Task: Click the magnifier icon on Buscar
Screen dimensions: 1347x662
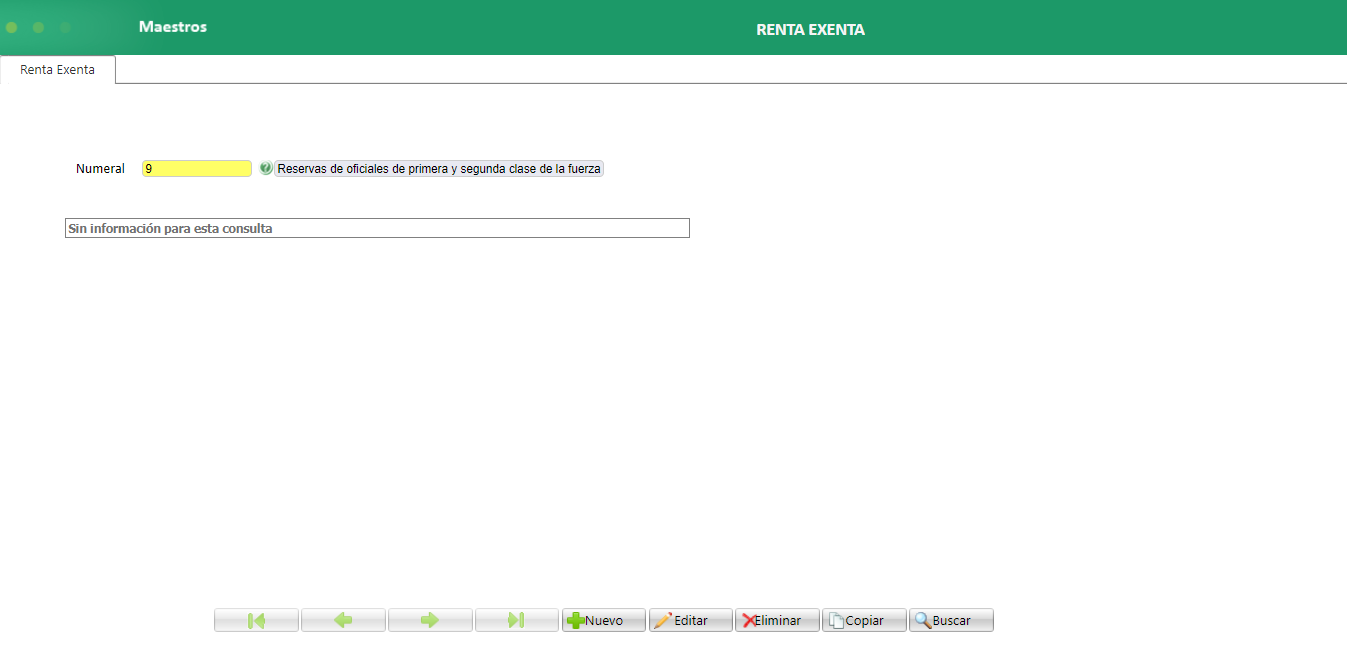Action: pos(923,620)
